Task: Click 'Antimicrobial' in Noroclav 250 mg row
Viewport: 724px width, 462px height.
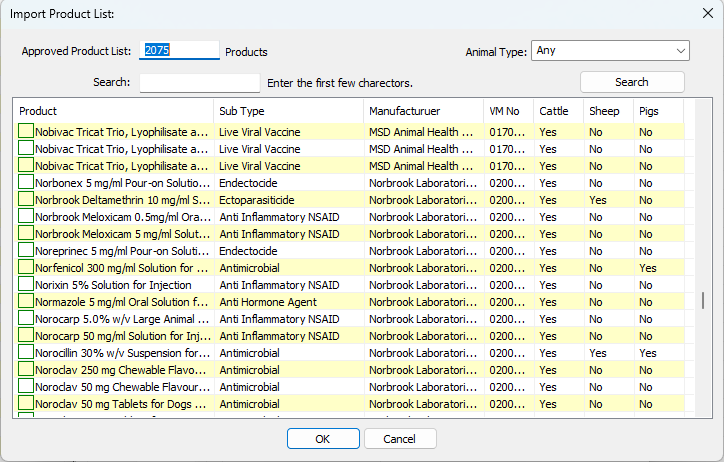Action: click(x=249, y=370)
